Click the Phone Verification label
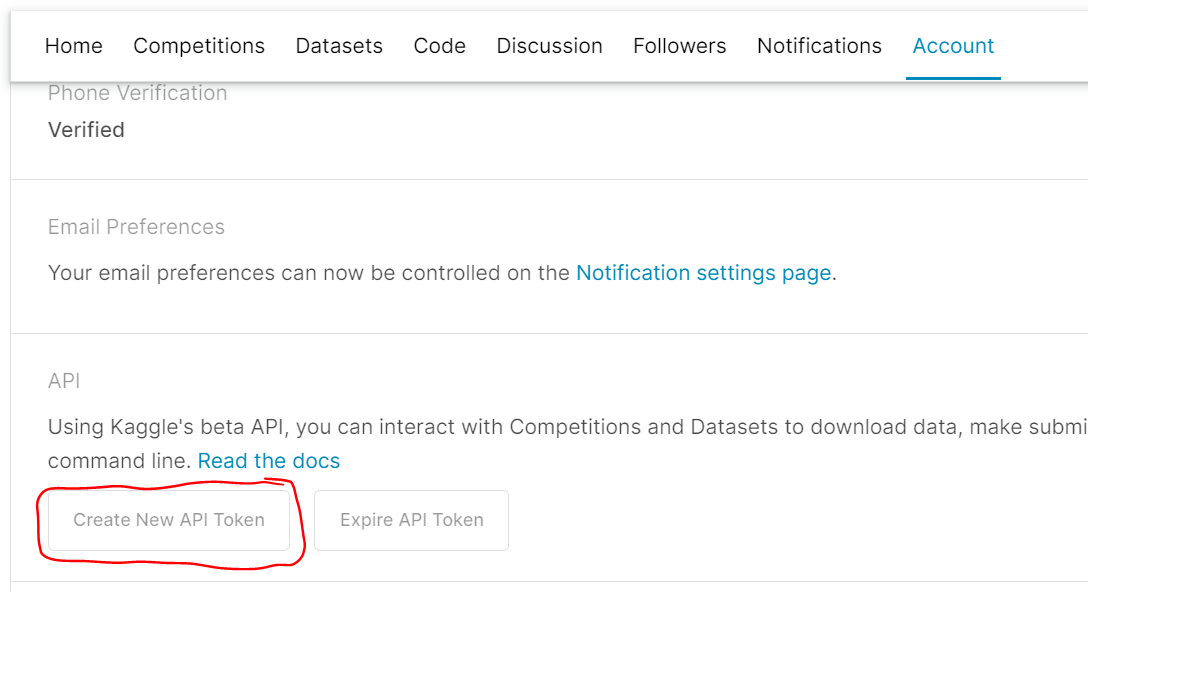1197x674 pixels. 137,92
